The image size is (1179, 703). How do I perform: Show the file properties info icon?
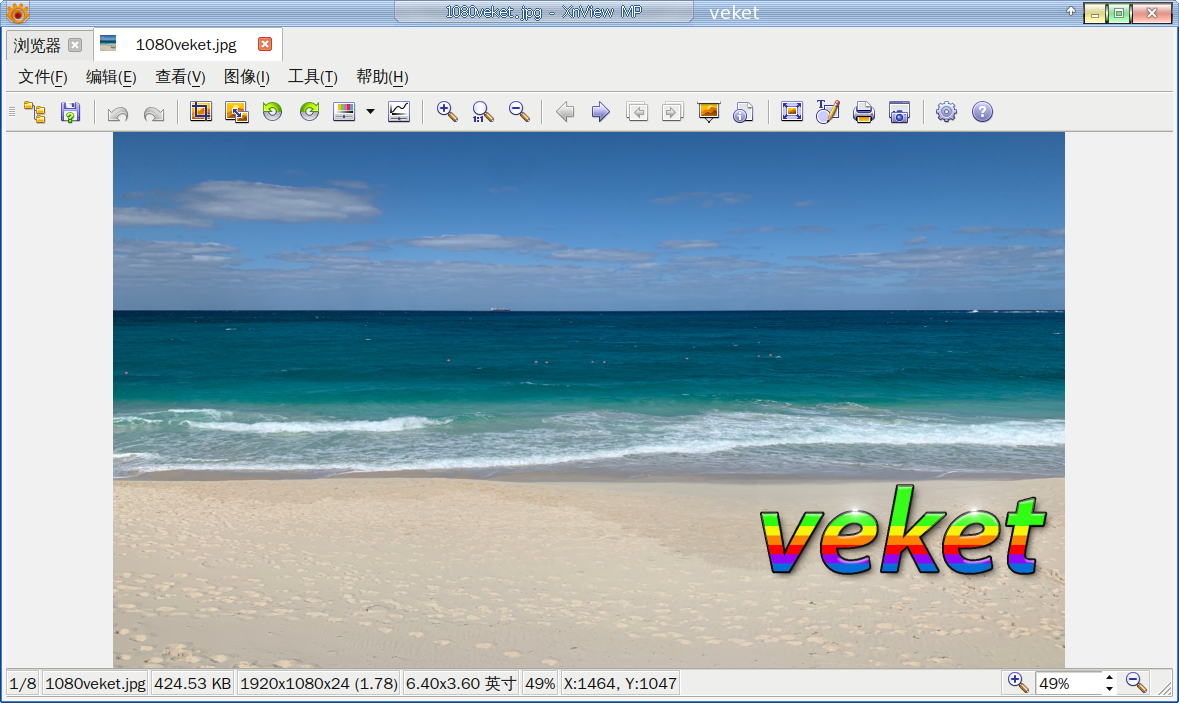tap(744, 112)
